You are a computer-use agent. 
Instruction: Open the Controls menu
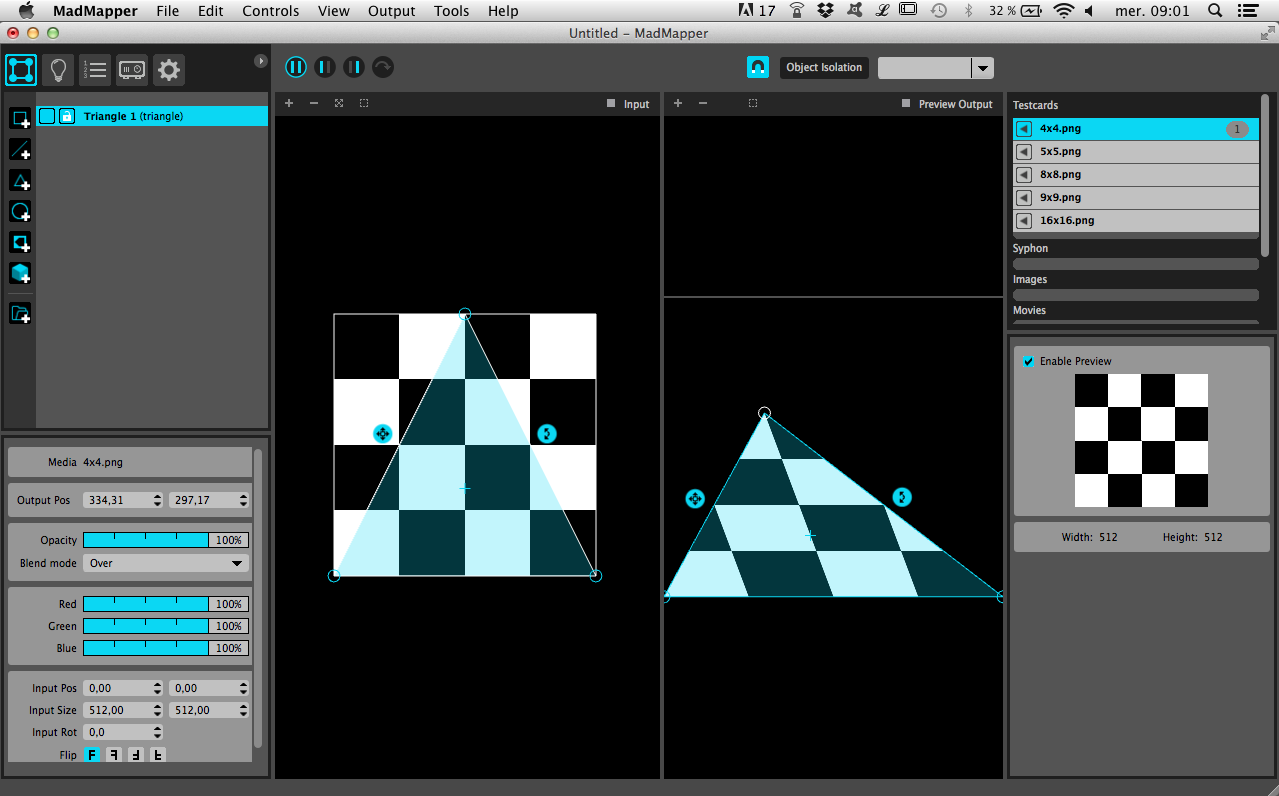click(x=270, y=11)
